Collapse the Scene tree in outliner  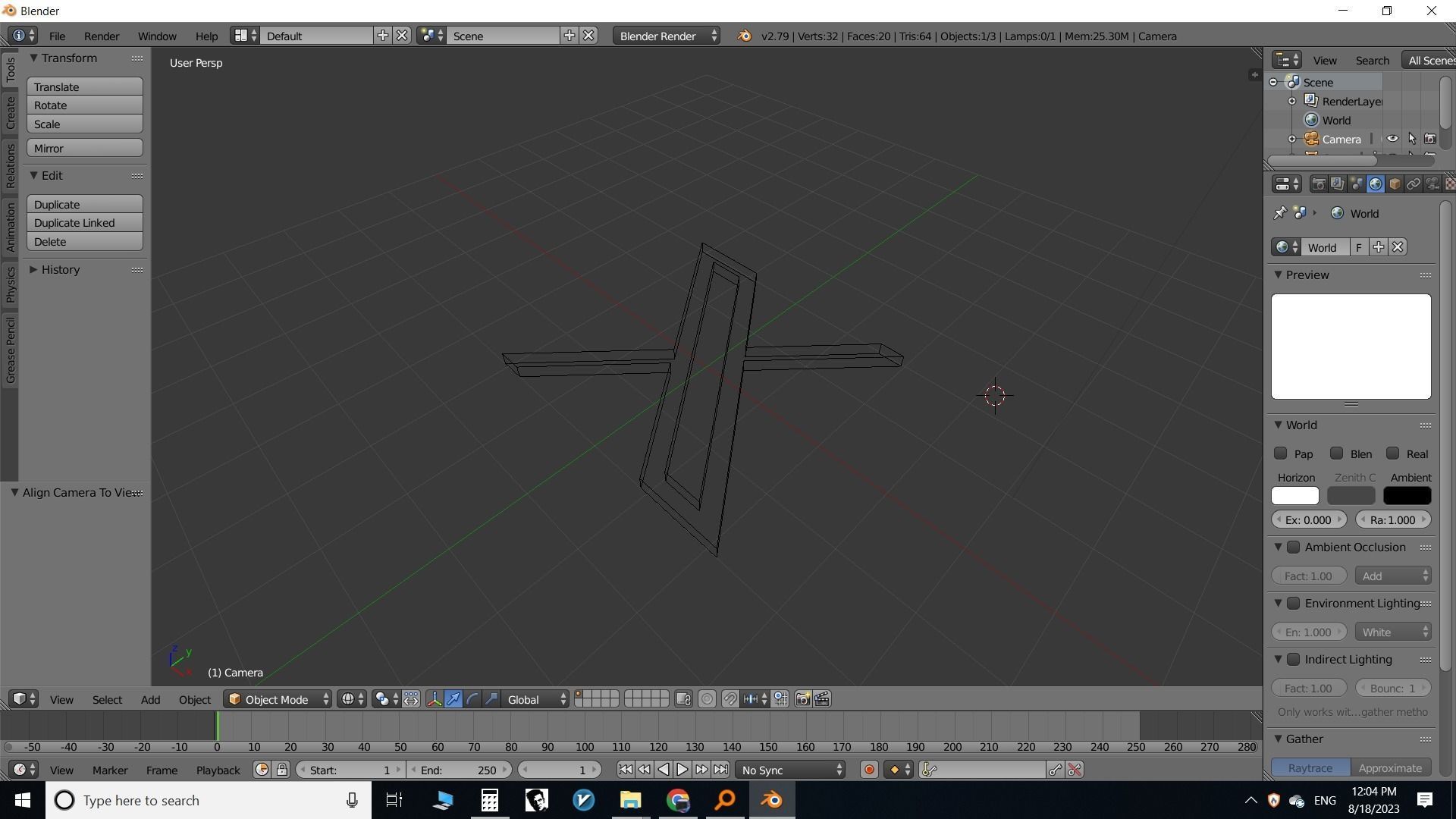[1273, 82]
